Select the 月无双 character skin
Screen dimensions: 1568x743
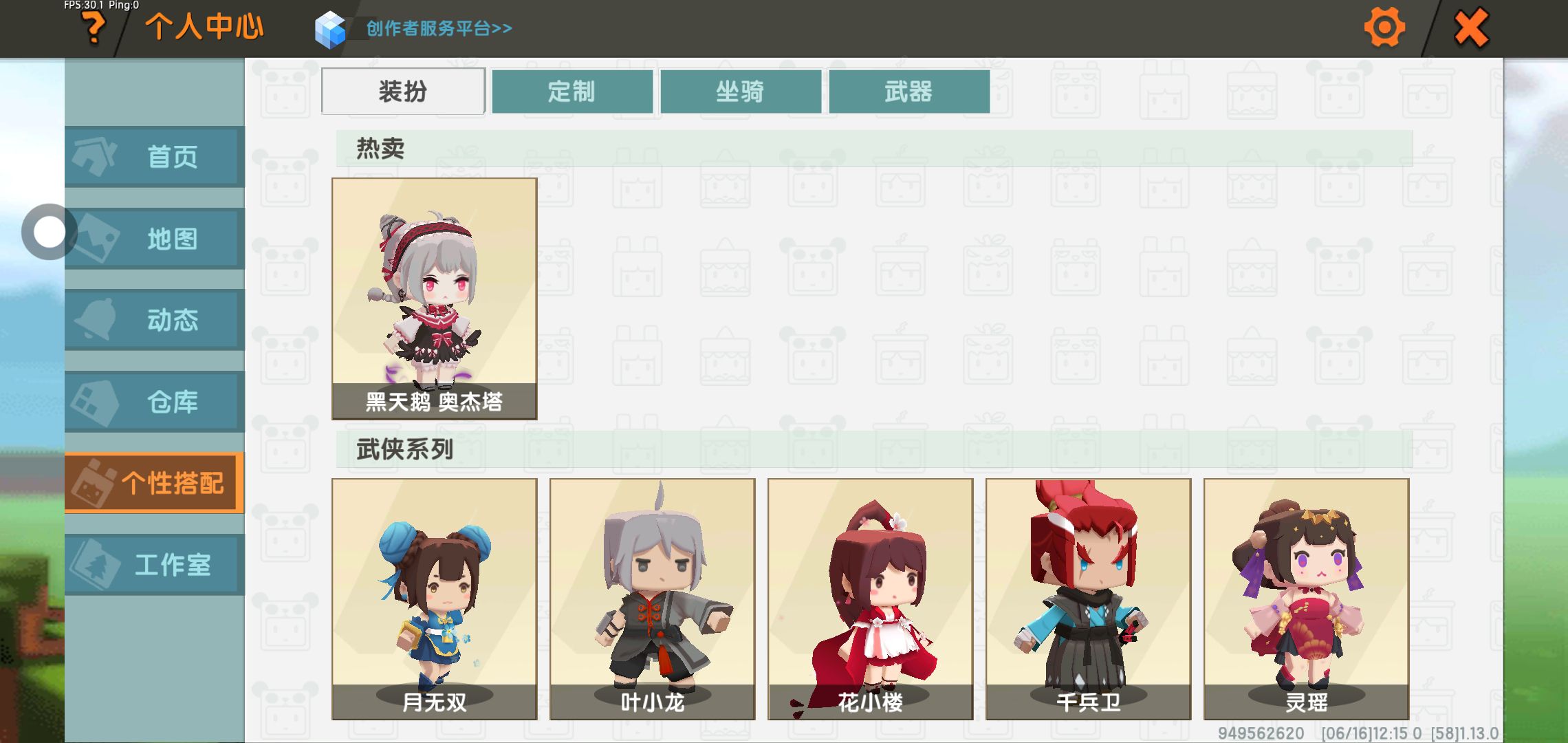click(x=435, y=599)
